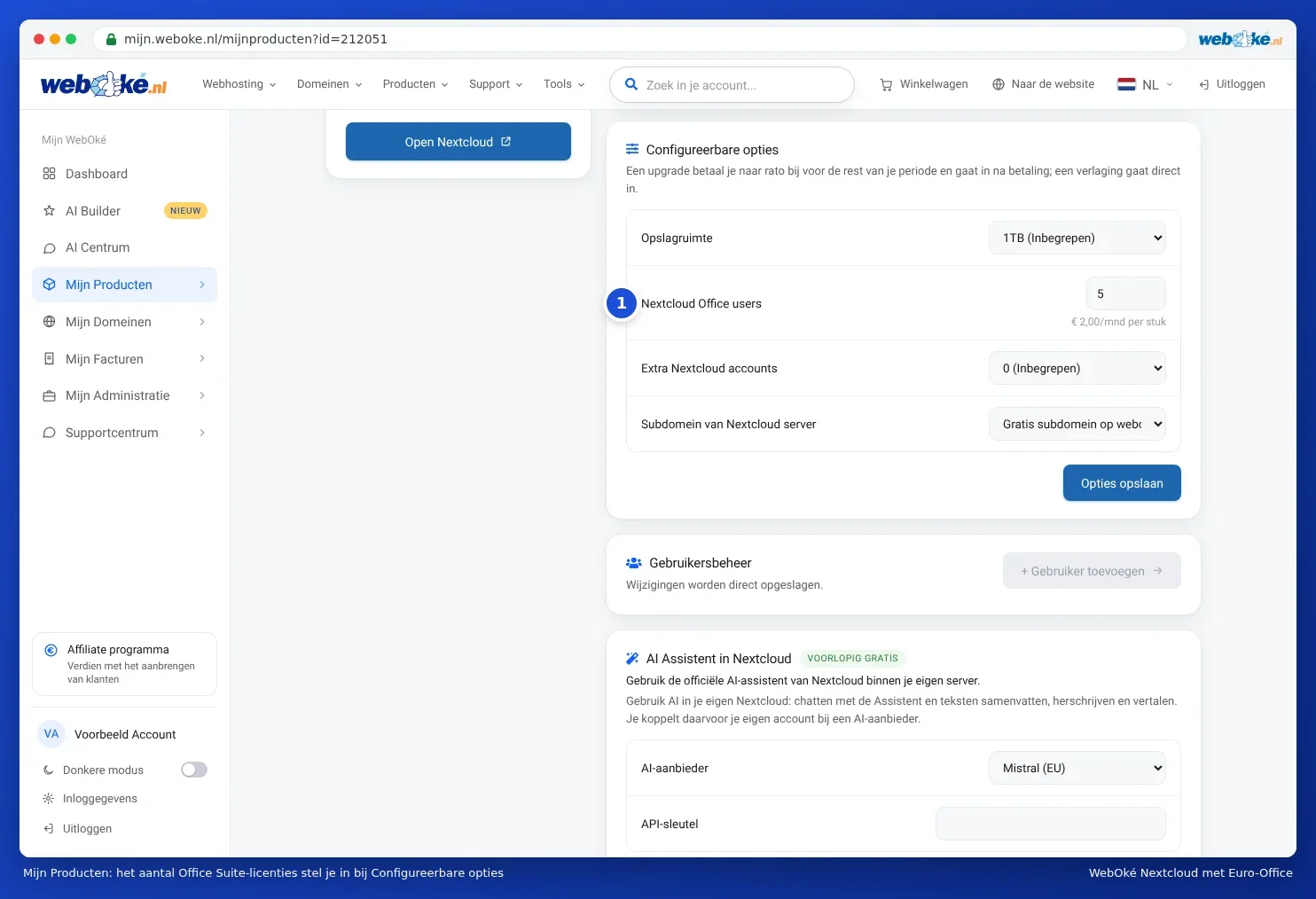Click the Mijn Producten box icon
Viewport: 1316px width, 899px height.
tap(49, 285)
